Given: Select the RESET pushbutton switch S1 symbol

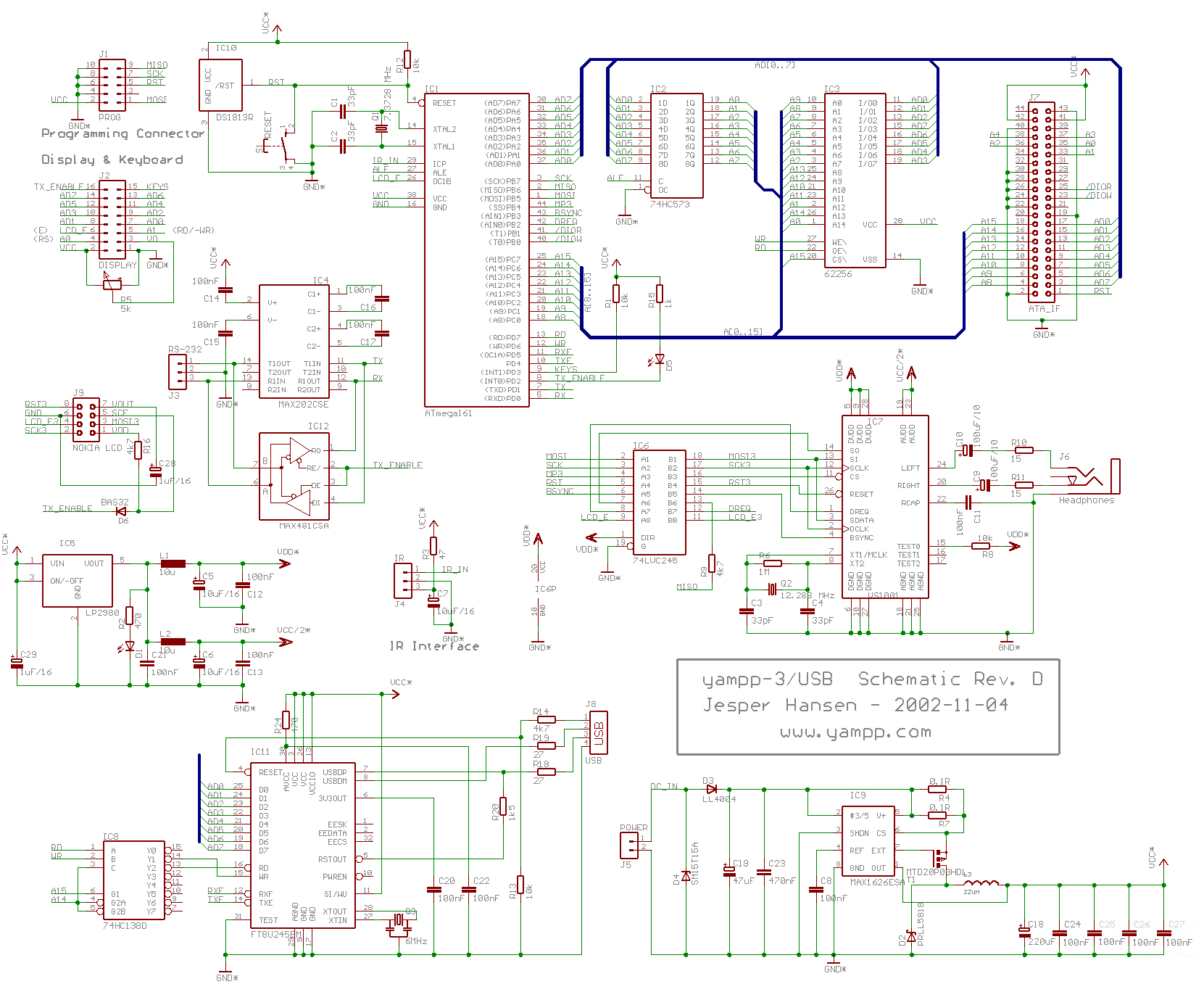Looking at the screenshot, I should pos(280,148).
